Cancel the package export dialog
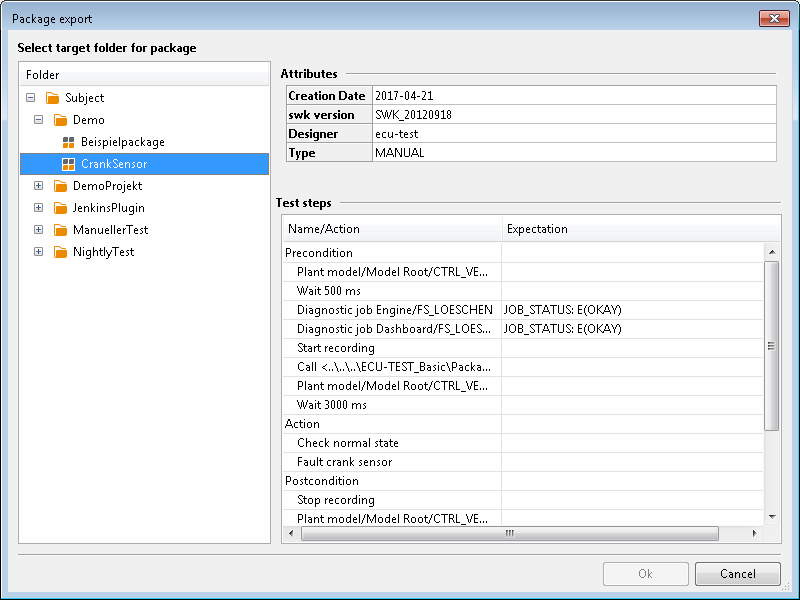 click(x=738, y=573)
